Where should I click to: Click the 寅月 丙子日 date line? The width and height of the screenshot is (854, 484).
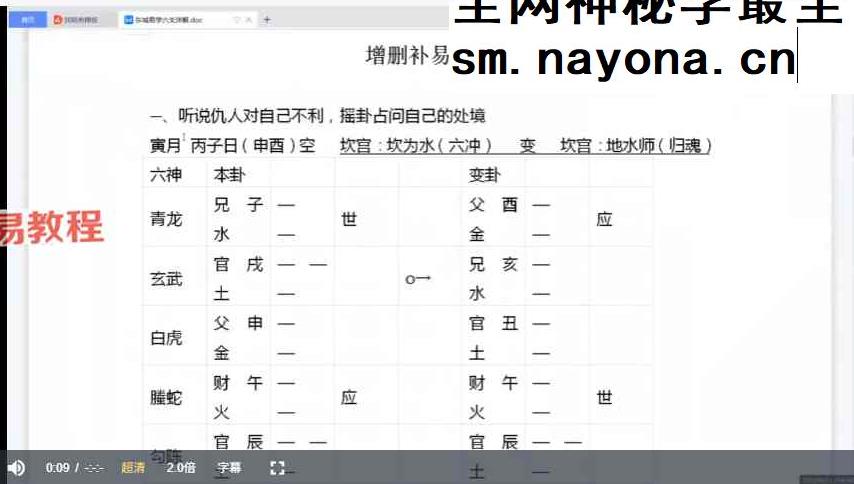point(233,145)
